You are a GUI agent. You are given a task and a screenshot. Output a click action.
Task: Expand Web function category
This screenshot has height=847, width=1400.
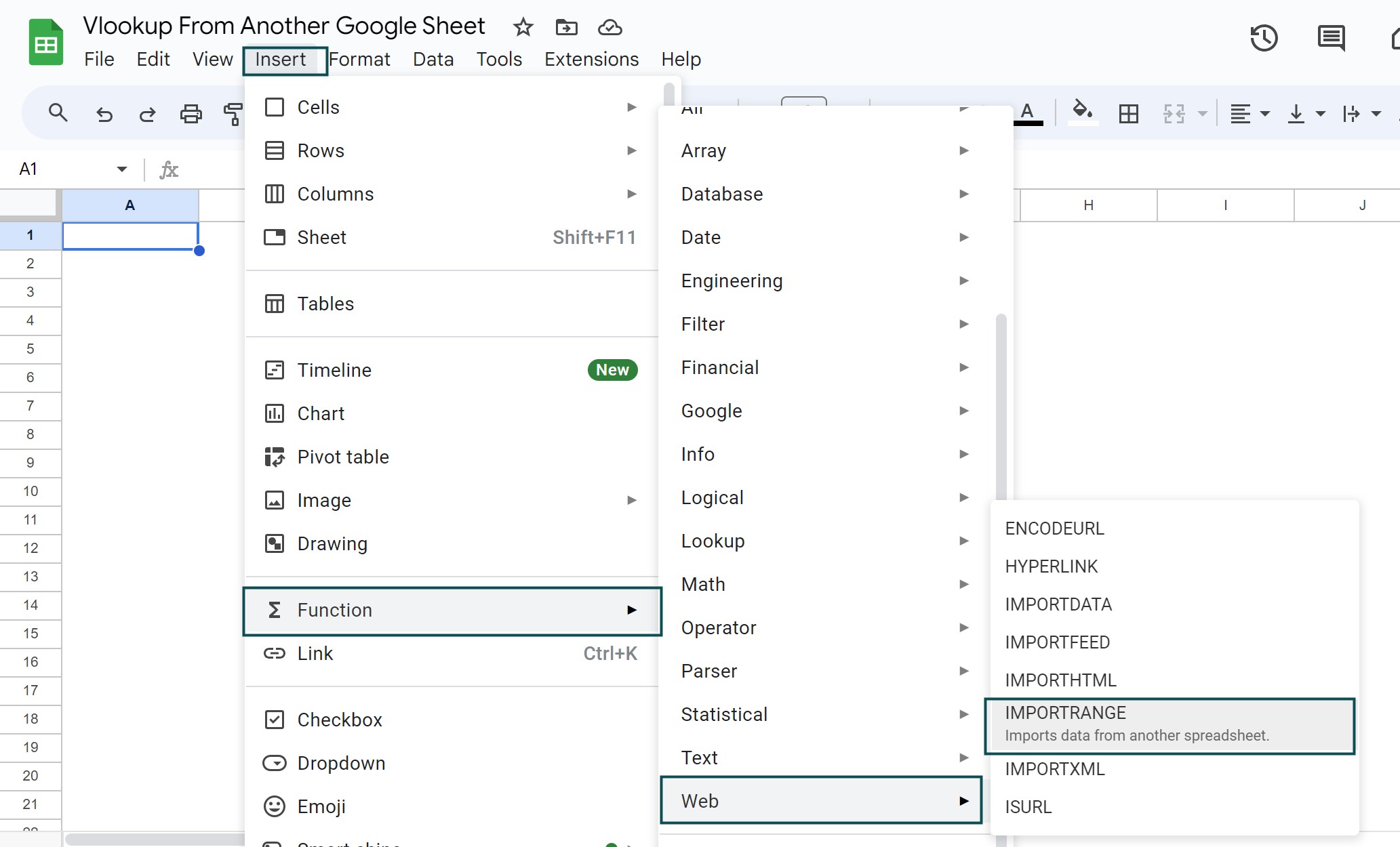(x=821, y=800)
